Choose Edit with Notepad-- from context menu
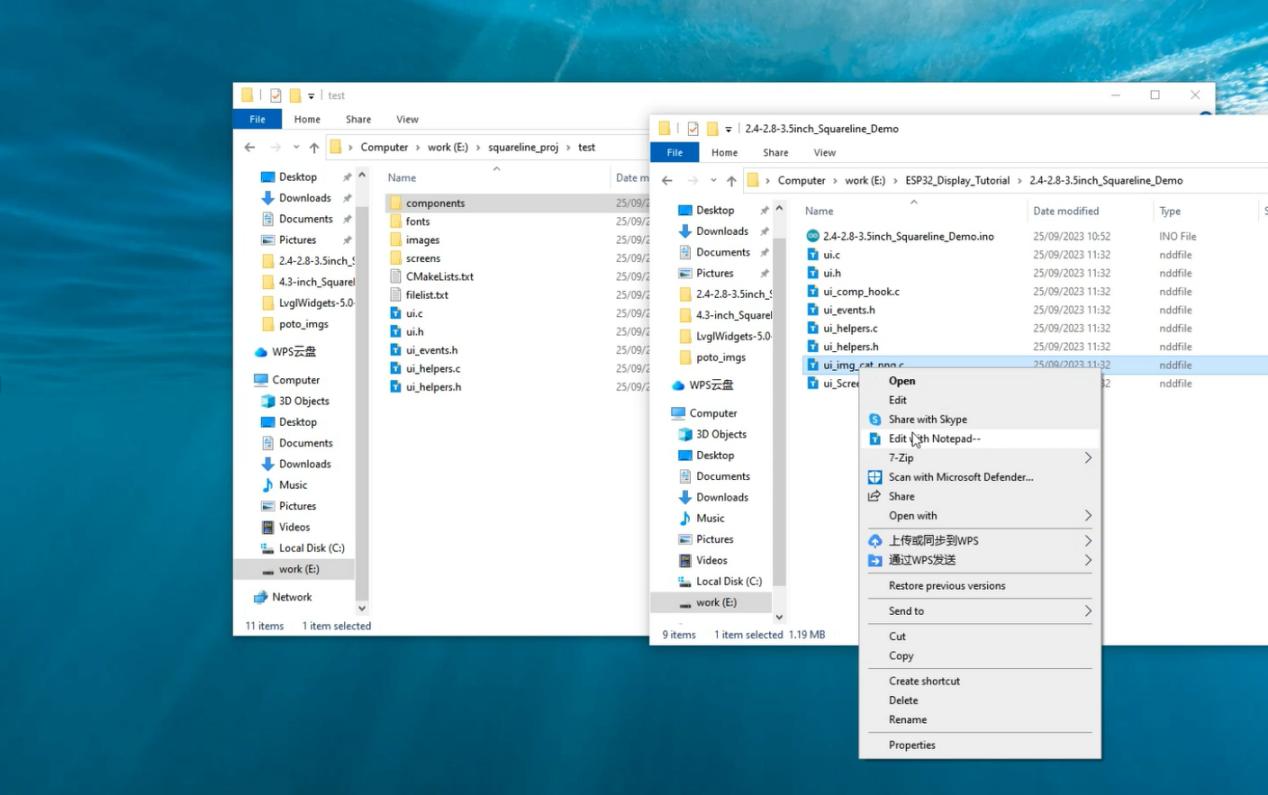 tap(934, 439)
